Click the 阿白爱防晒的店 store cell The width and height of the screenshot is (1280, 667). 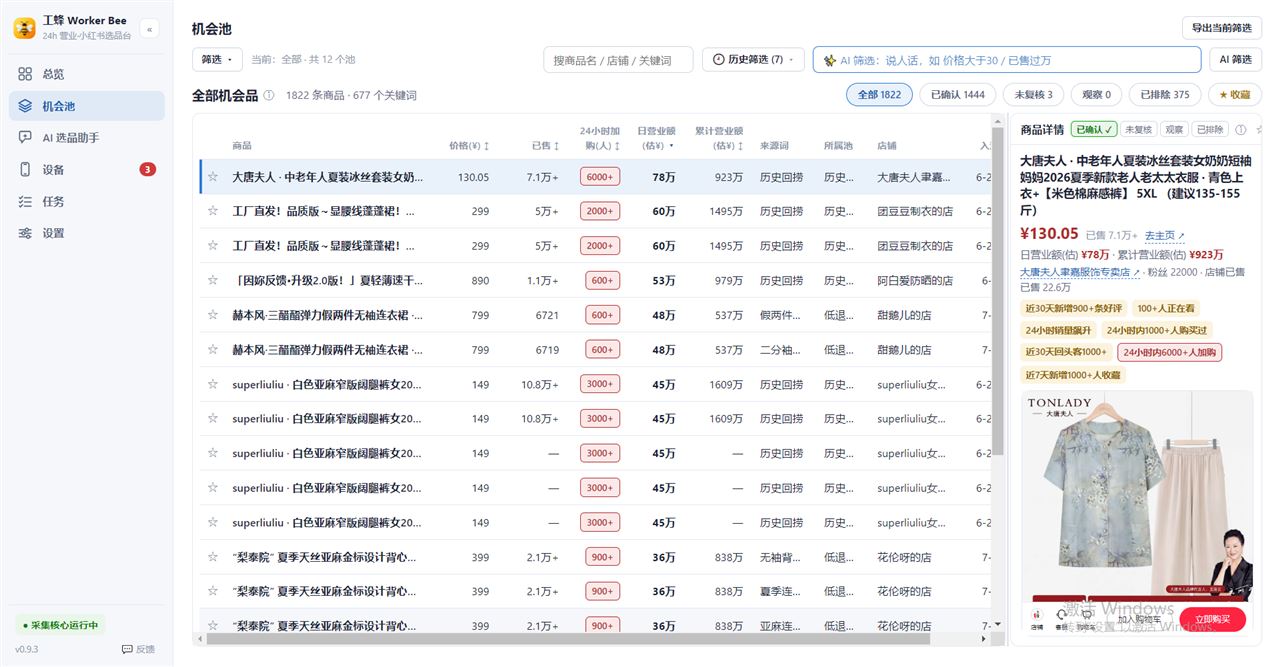point(915,281)
